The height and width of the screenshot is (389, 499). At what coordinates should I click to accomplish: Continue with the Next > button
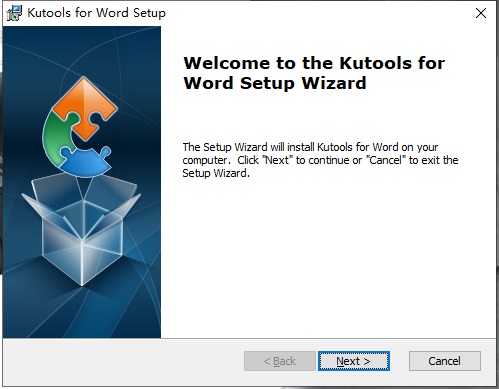click(x=354, y=361)
